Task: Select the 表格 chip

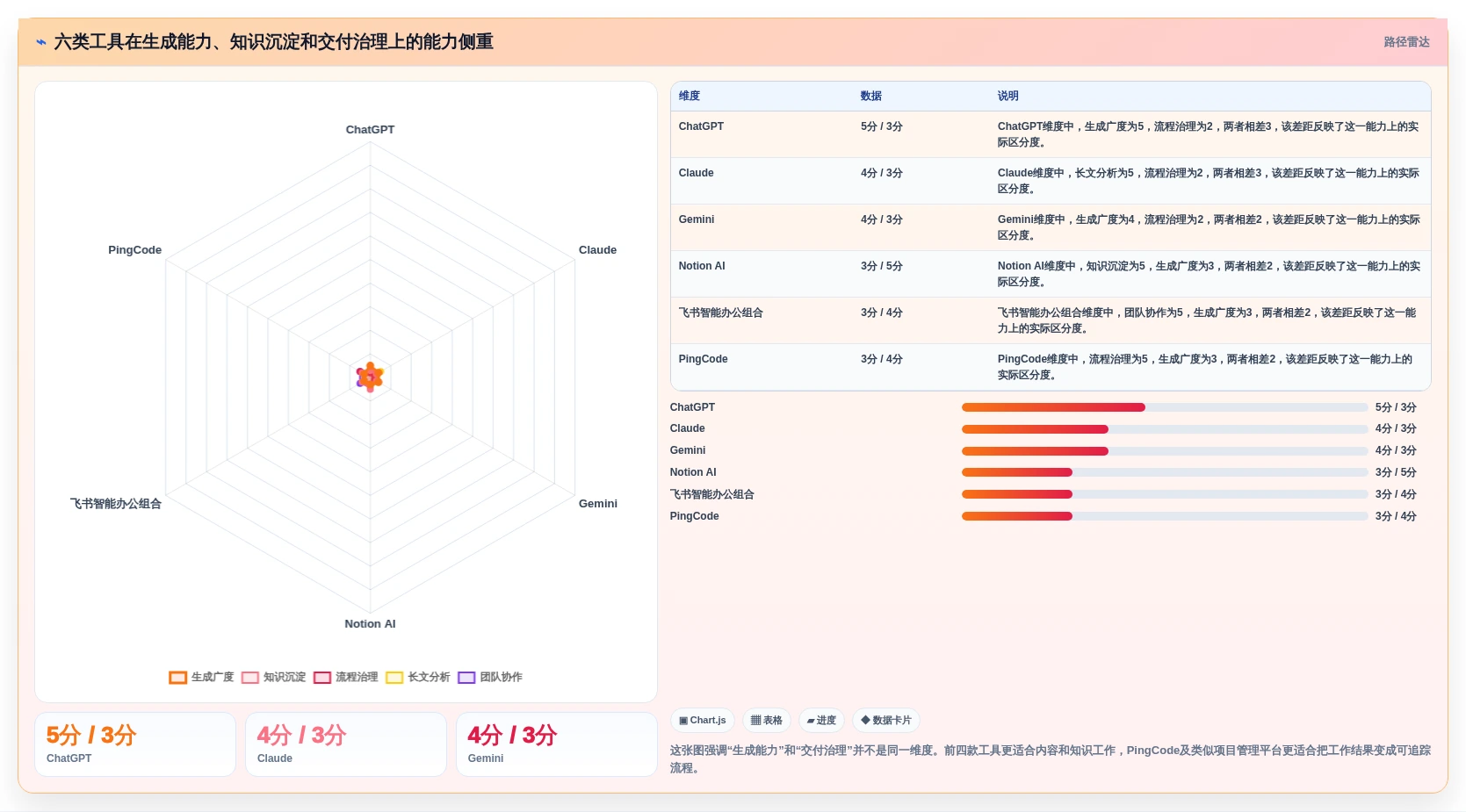Action: (x=767, y=721)
